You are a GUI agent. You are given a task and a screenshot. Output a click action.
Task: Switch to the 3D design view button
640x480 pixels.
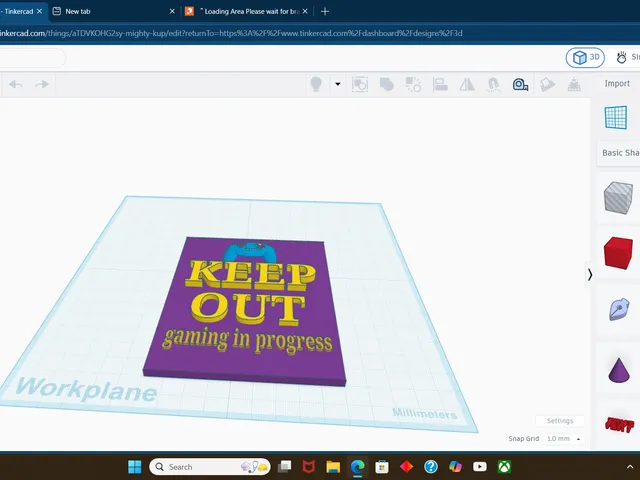pos(585,58)
